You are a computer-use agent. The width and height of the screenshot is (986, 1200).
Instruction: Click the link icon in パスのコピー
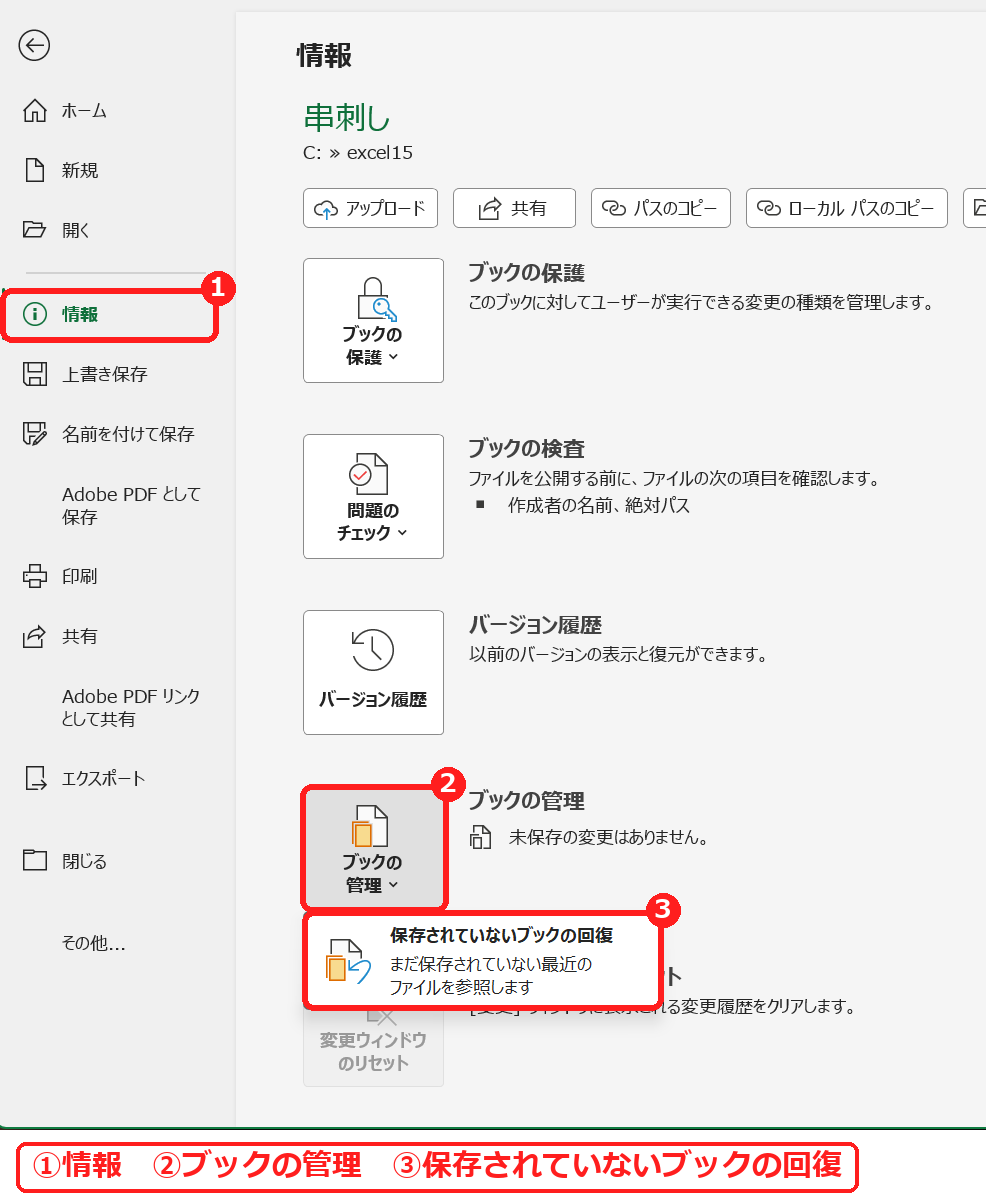pos(613,209)
